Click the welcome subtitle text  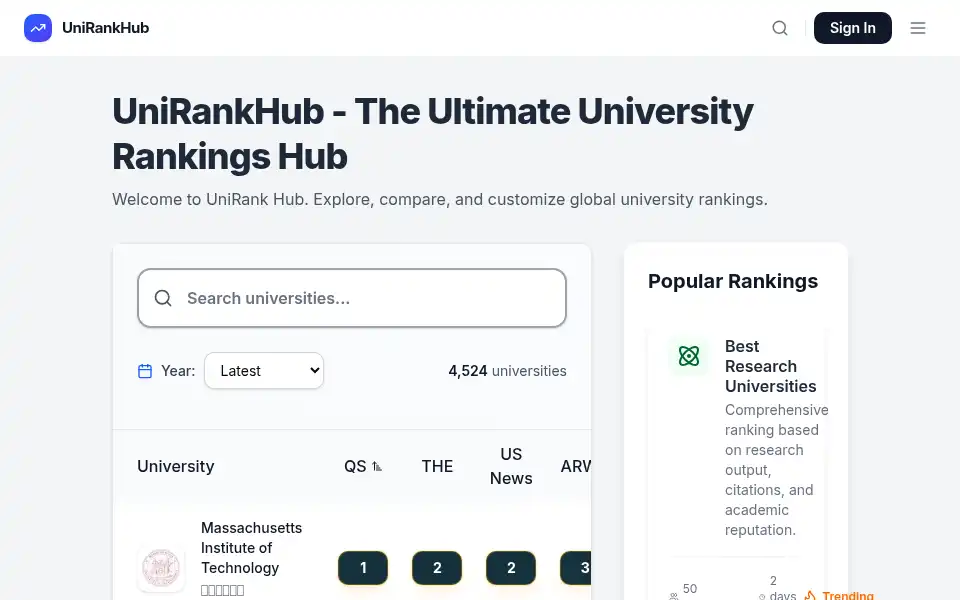tap(440, 200)
